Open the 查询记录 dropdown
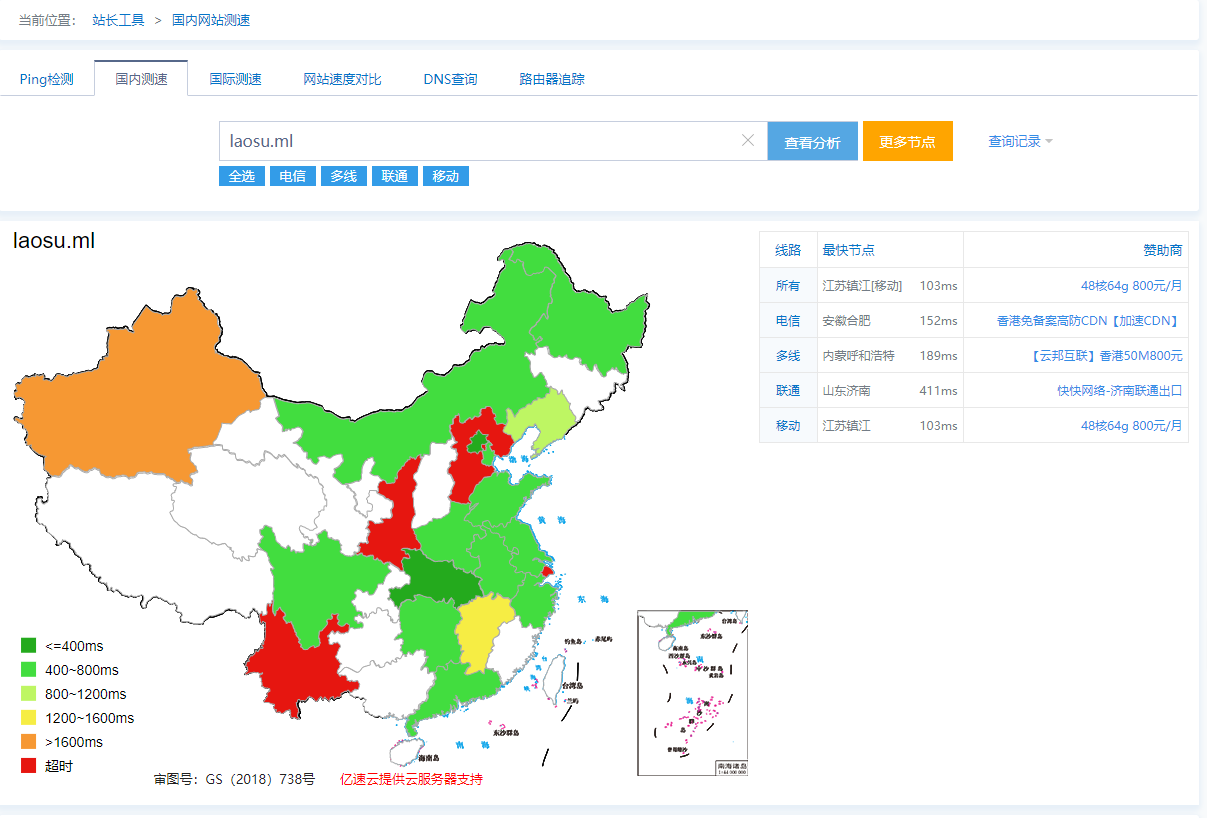 tap(1020, 141)
